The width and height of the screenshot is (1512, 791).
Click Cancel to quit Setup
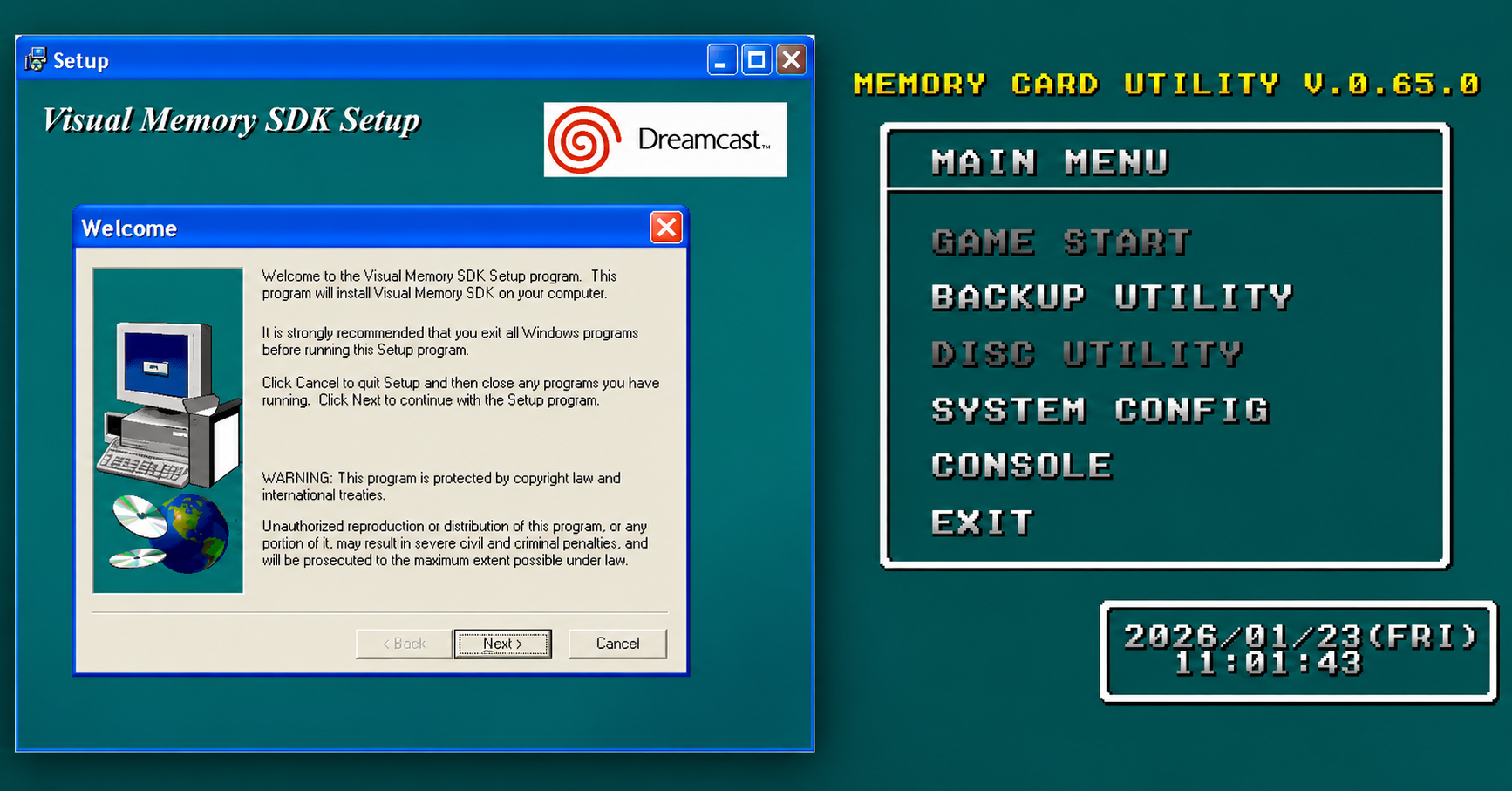(617, 644)
